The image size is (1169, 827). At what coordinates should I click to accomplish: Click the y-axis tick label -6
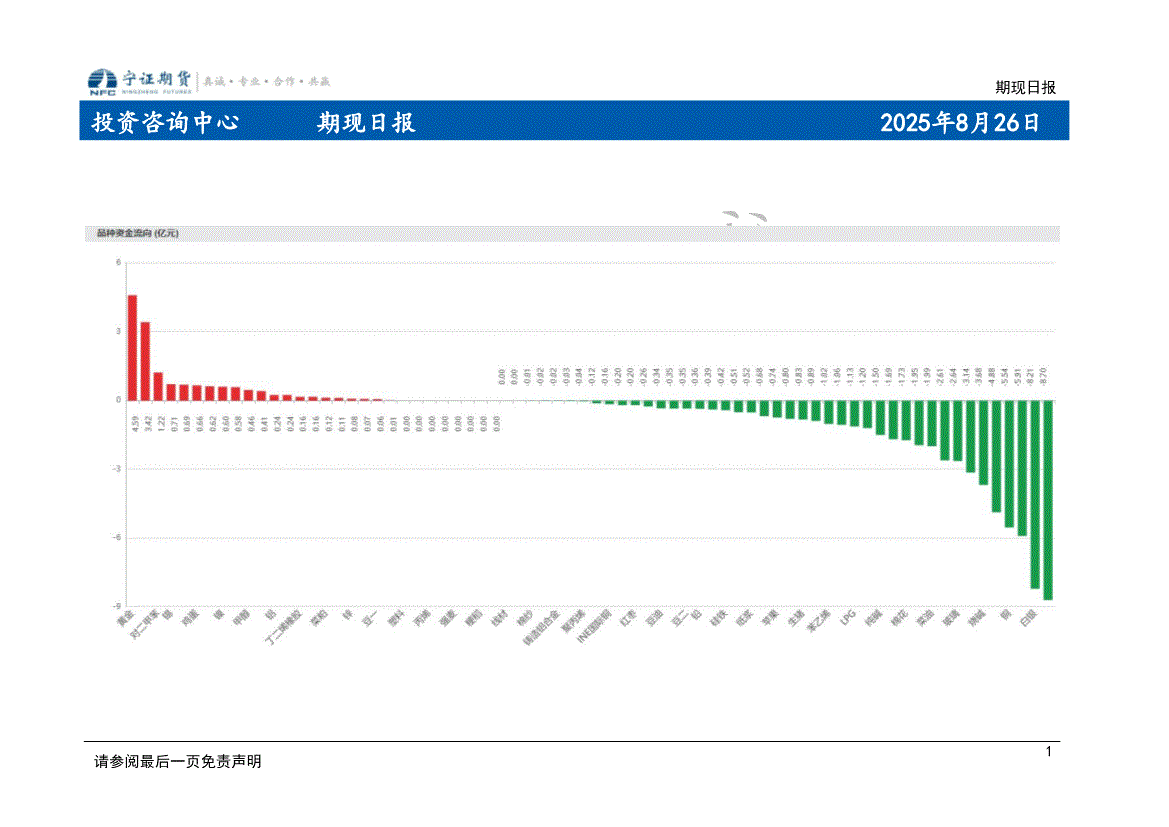117,538
